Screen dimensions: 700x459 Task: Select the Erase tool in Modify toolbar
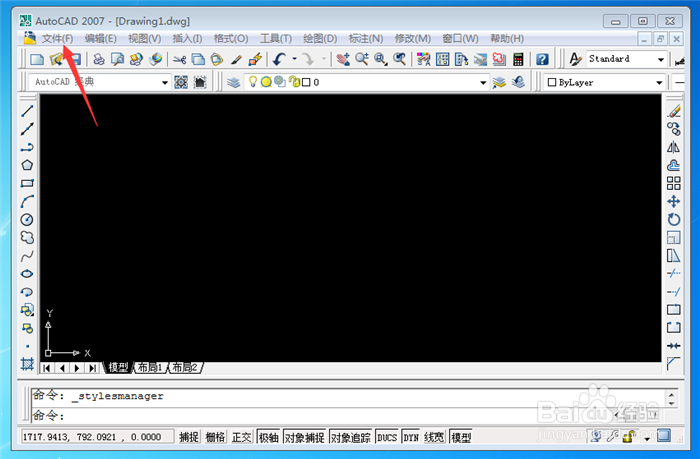click(x=674, y=111)
